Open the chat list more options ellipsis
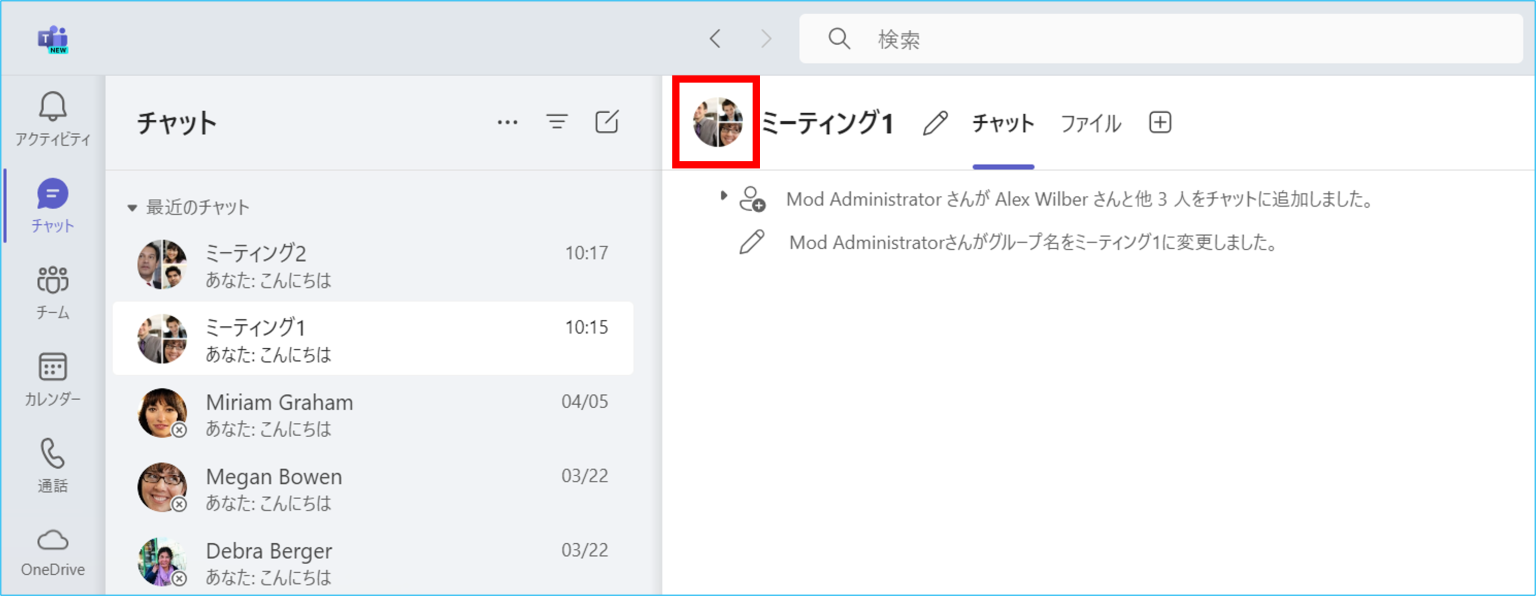The width and height of the screenshot is (1536, 596). click(x=508, y=122)
